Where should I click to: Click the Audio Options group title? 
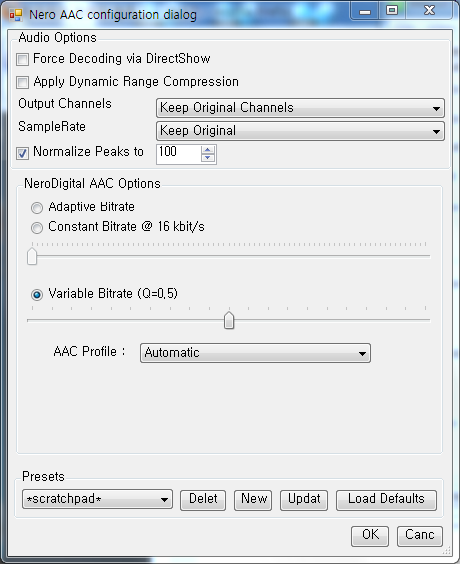(57, 37)
